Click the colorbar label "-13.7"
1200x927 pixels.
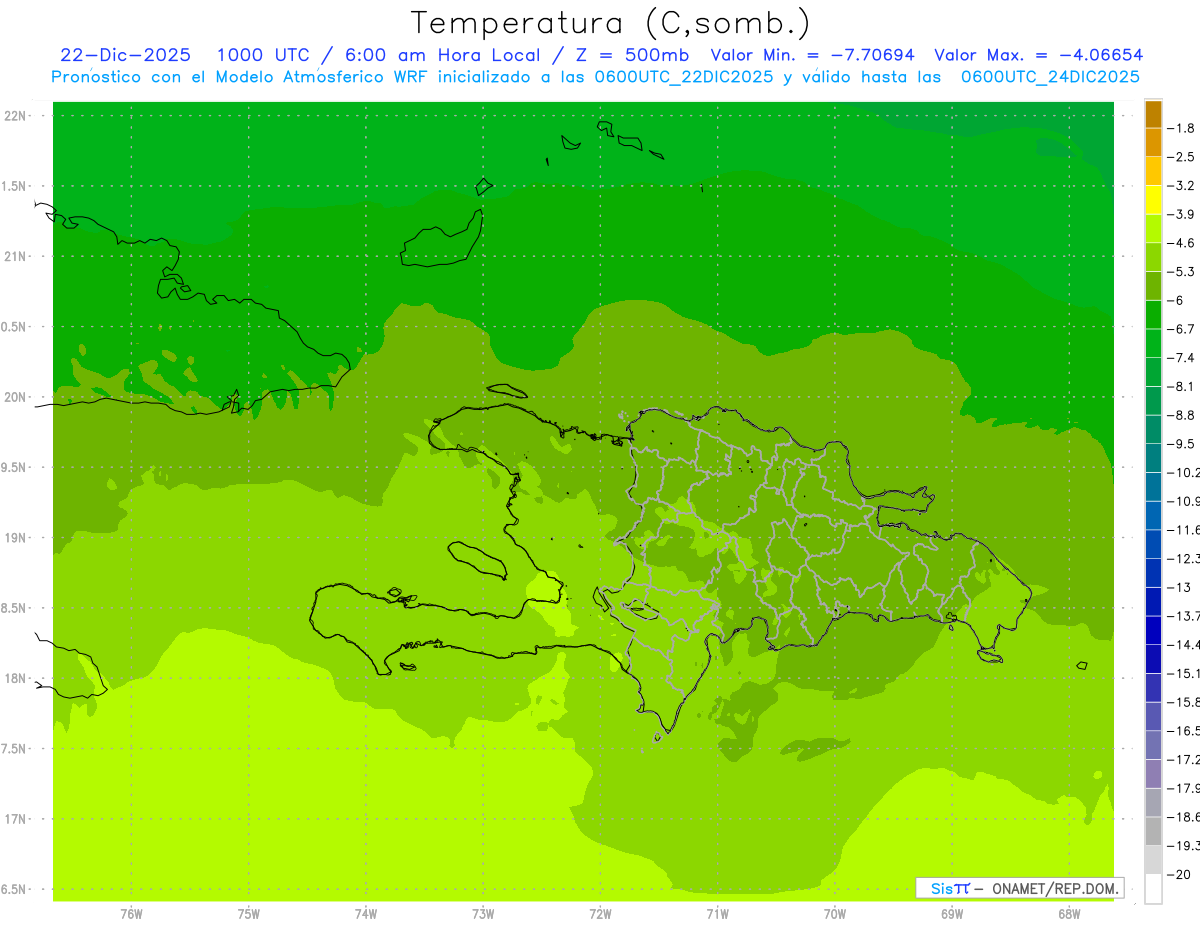[x=1184, y=616]
